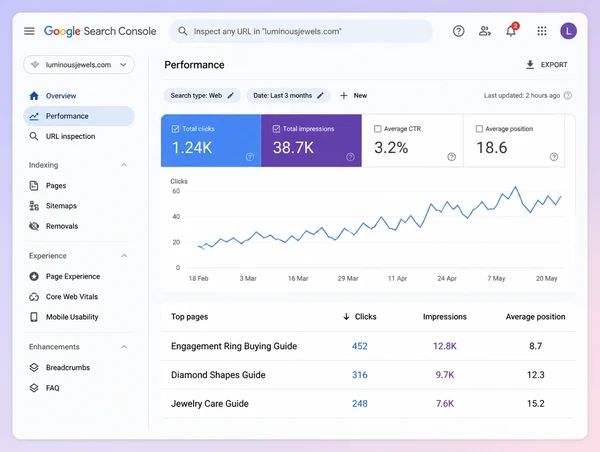Image resolution: width=600 pixels, height=452 pixels.
Task: Select Performance in sidebar
Action: coord(79,116)
